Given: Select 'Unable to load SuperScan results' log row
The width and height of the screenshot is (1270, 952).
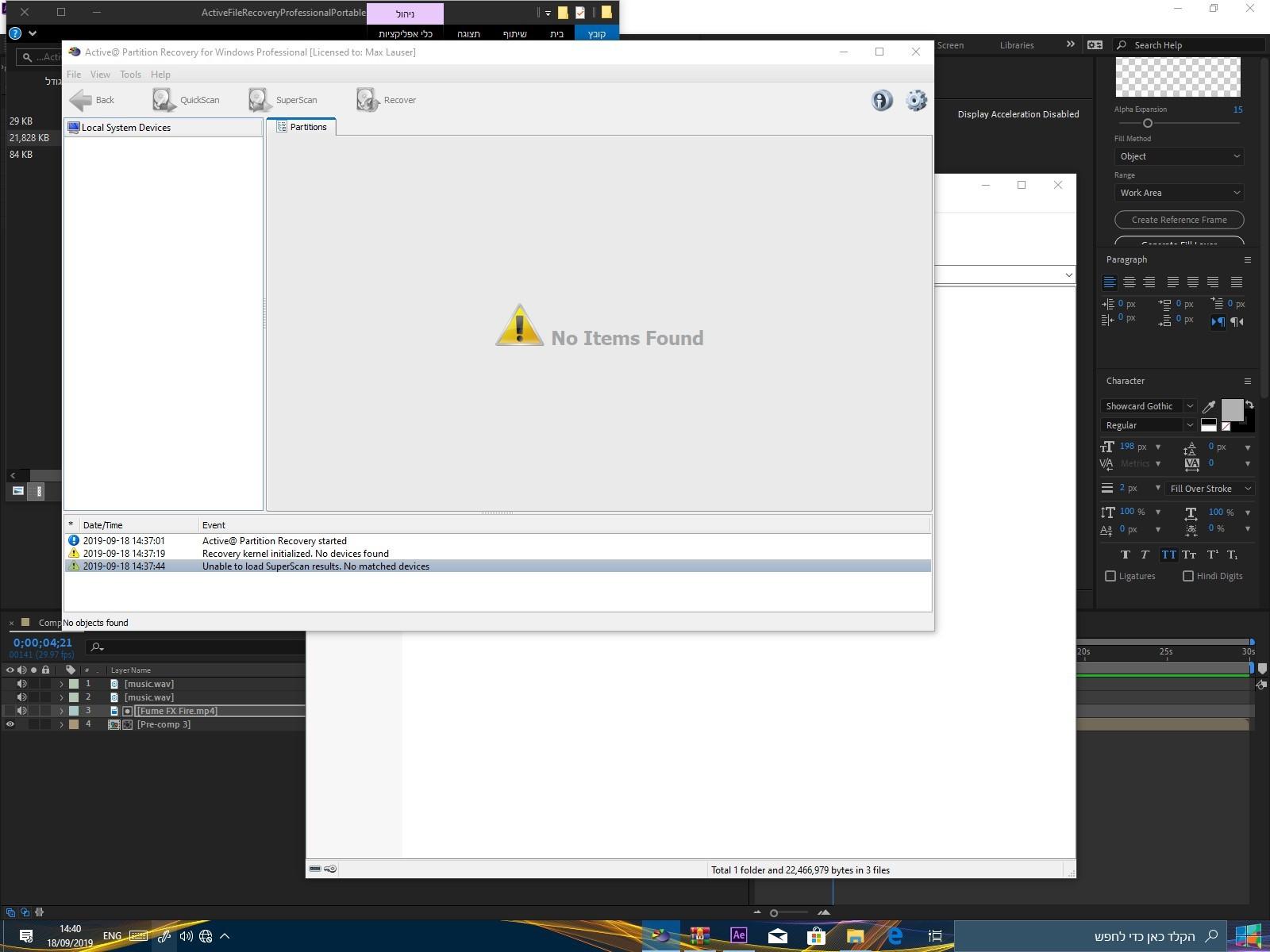Looking at the screenshot, I should tap(498, 566).
